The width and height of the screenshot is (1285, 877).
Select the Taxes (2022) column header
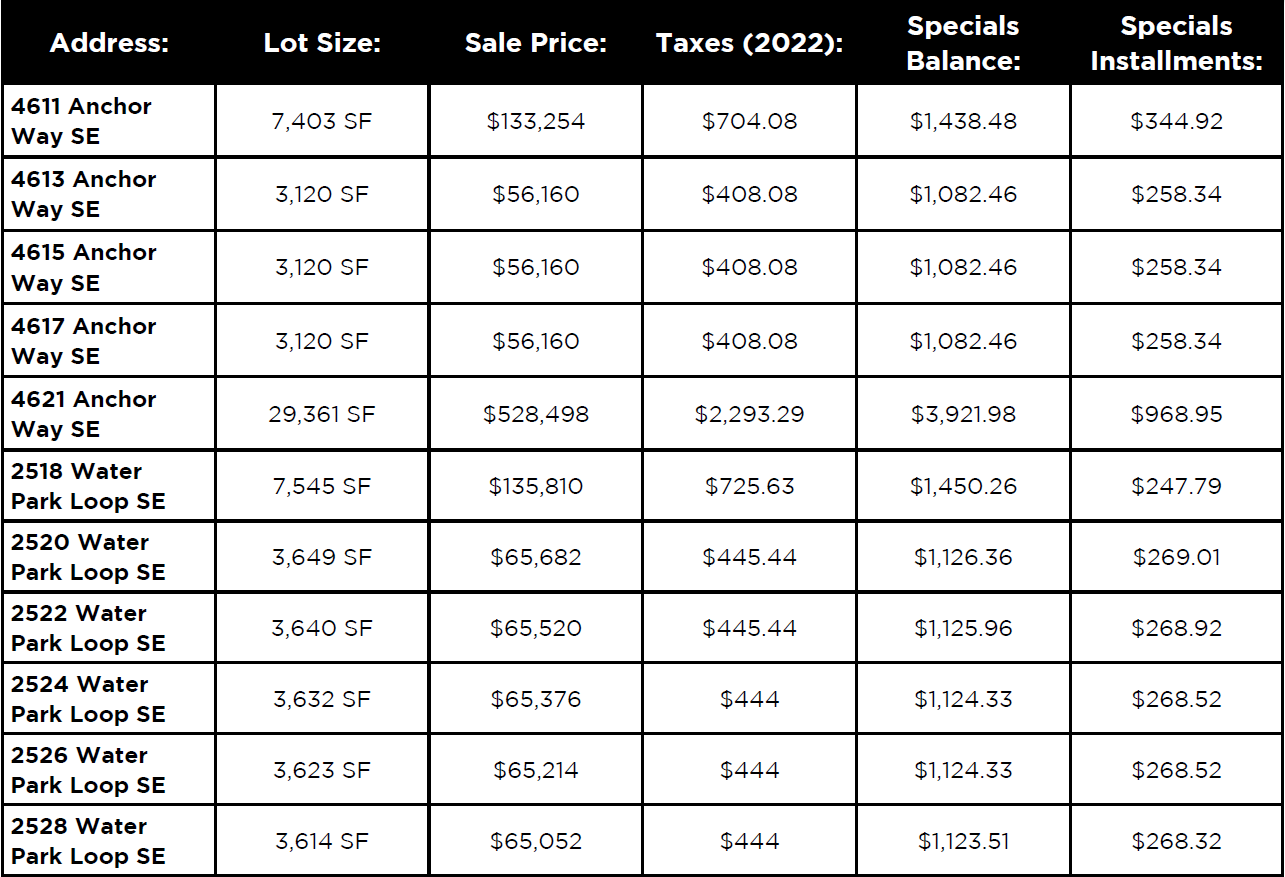[x=749, y=43]
